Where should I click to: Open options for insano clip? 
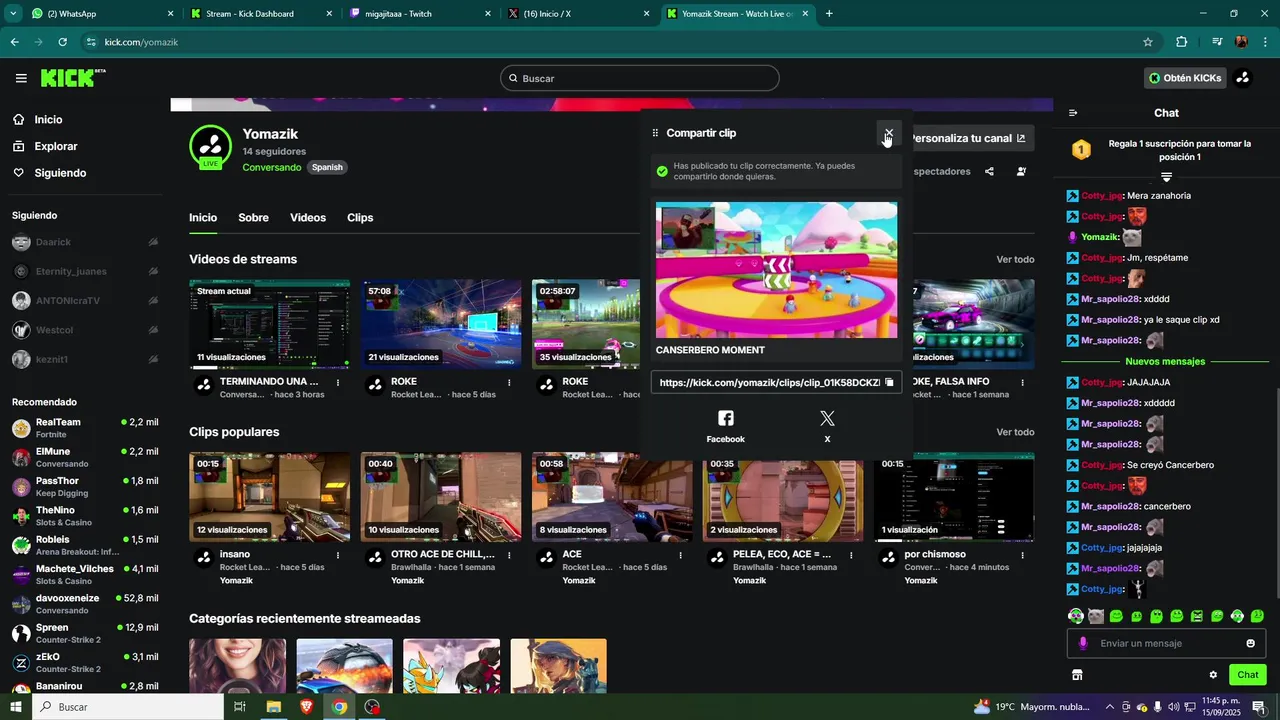(x=338, y=555)
